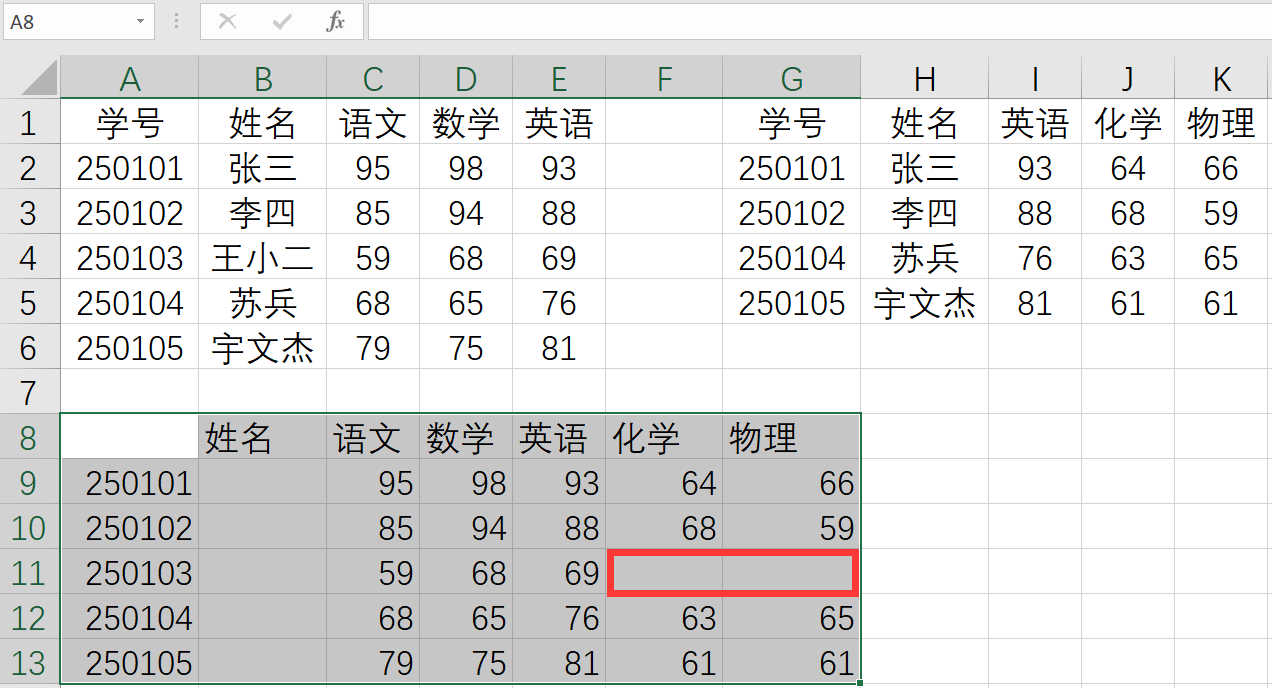
Task: Click the fill handle at selection corner
Action: click(x=860, y=684)
